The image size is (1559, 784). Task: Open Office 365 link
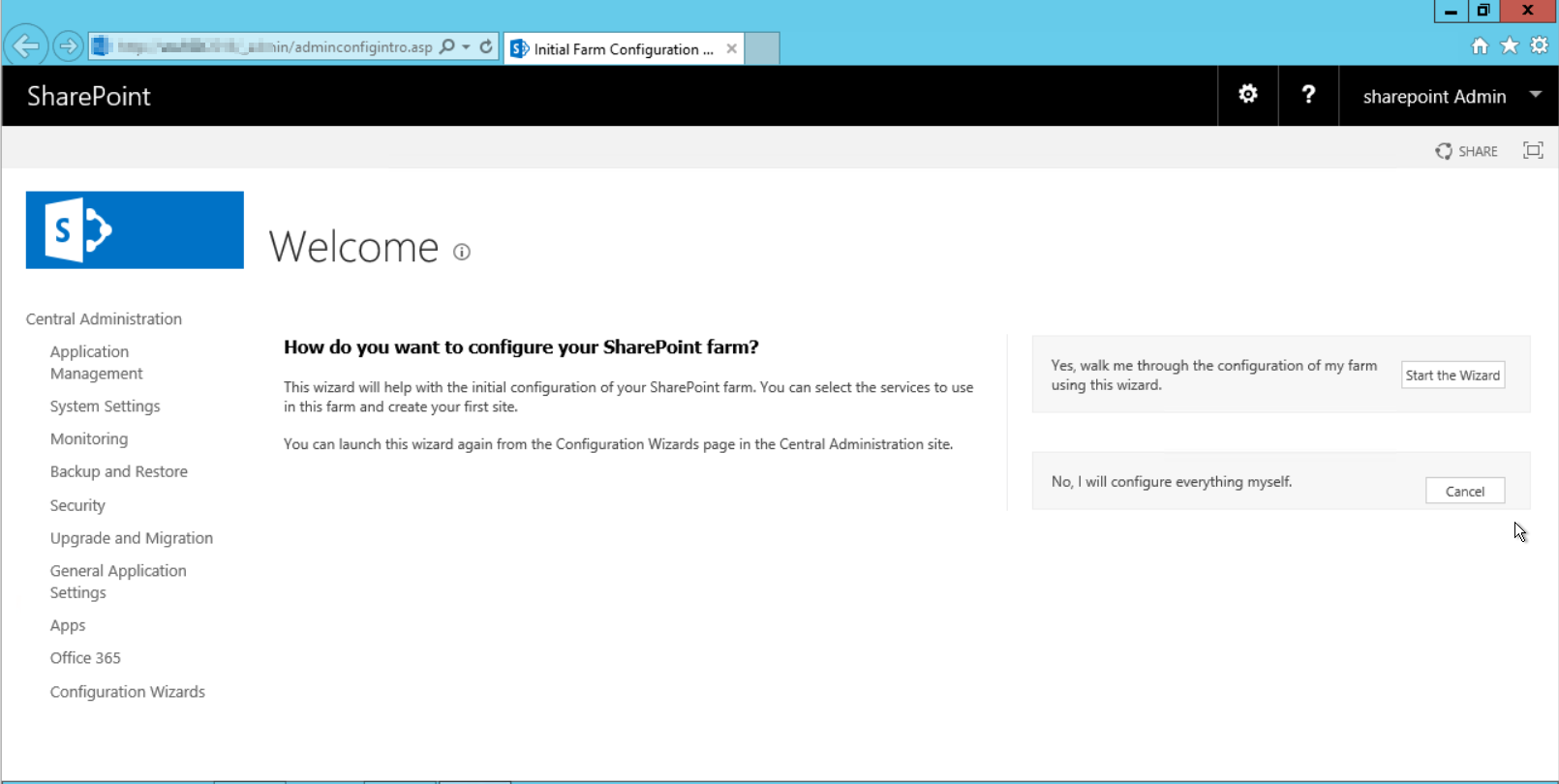coord(85,657)
